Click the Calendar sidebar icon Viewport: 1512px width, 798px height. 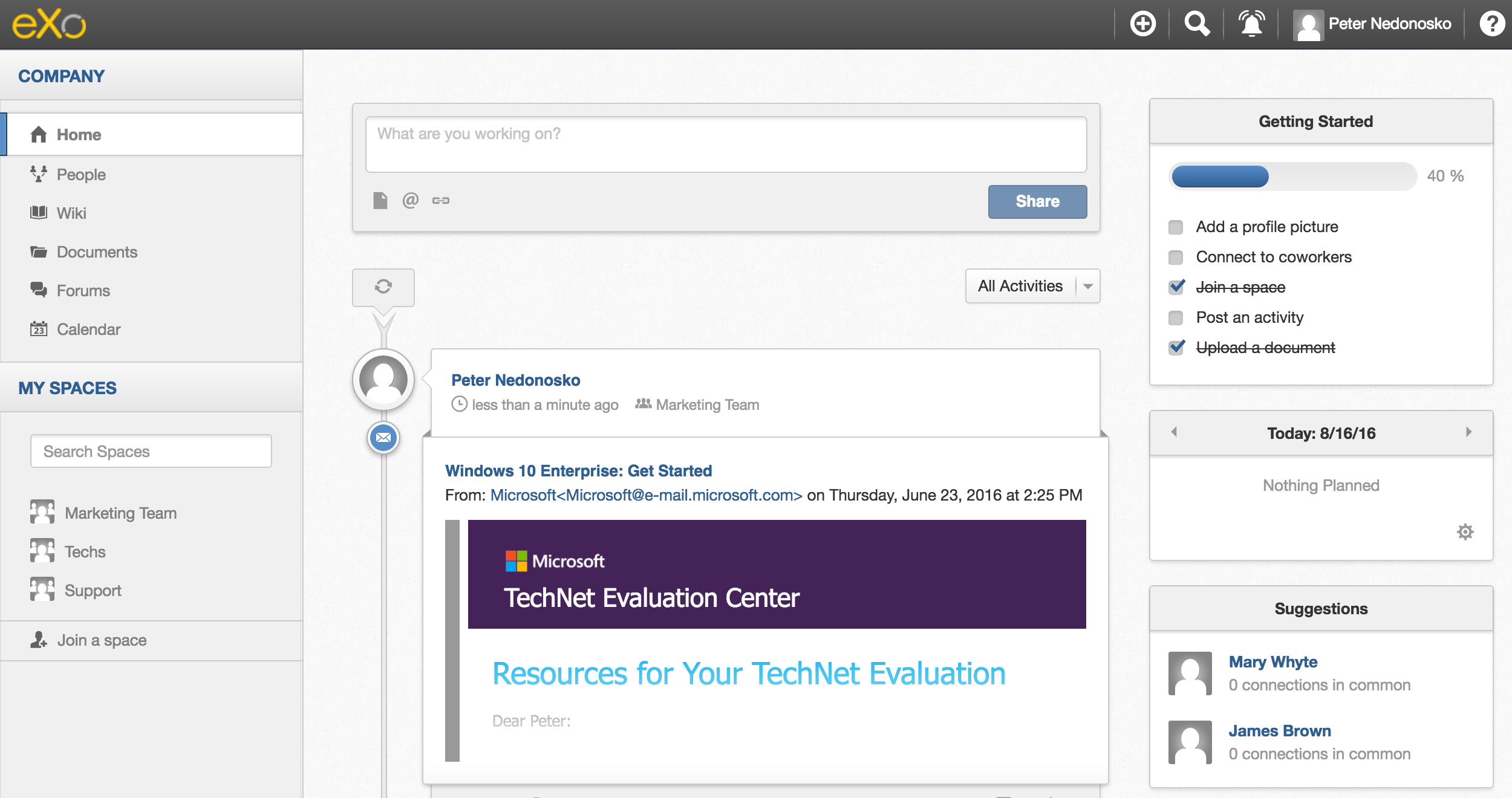(x=39, y=329)
